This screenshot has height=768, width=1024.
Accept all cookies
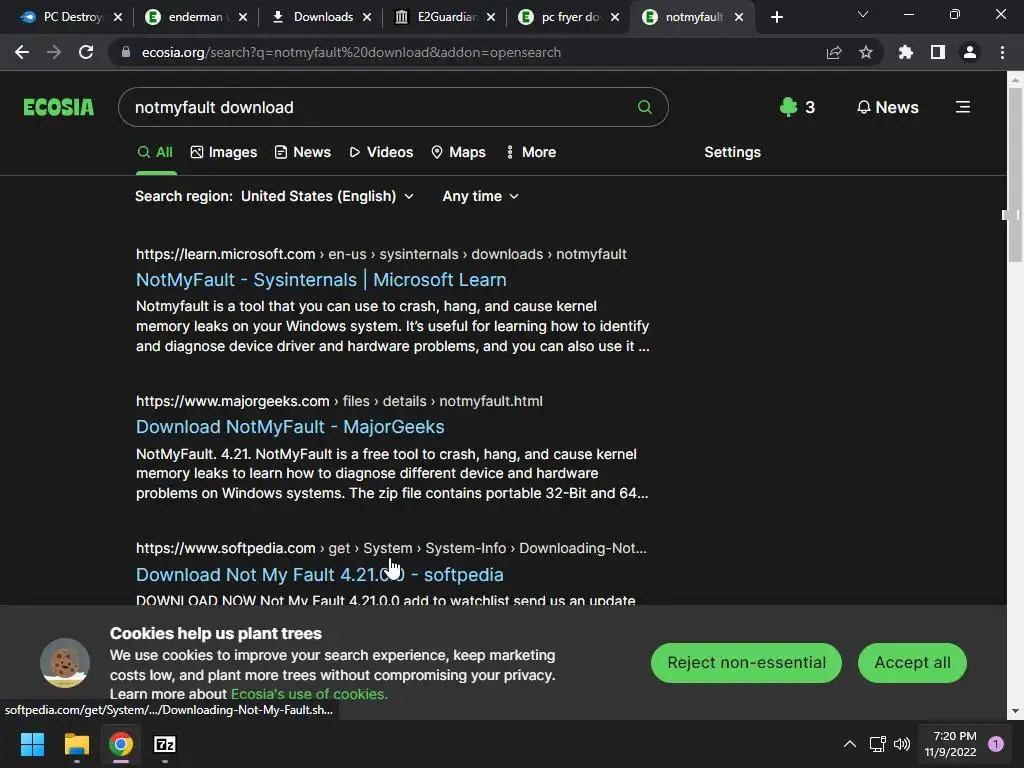tap(912, 663)
